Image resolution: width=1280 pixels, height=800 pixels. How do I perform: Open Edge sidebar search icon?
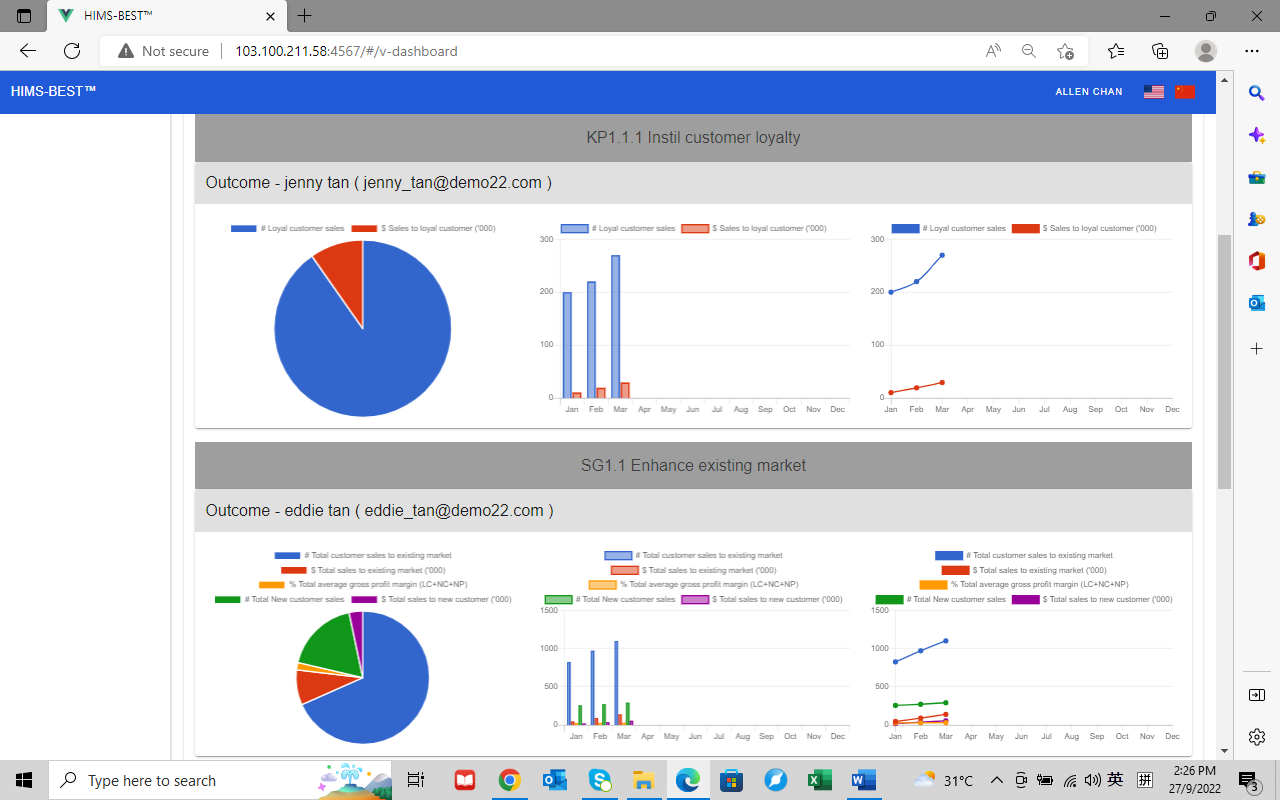1257,93
